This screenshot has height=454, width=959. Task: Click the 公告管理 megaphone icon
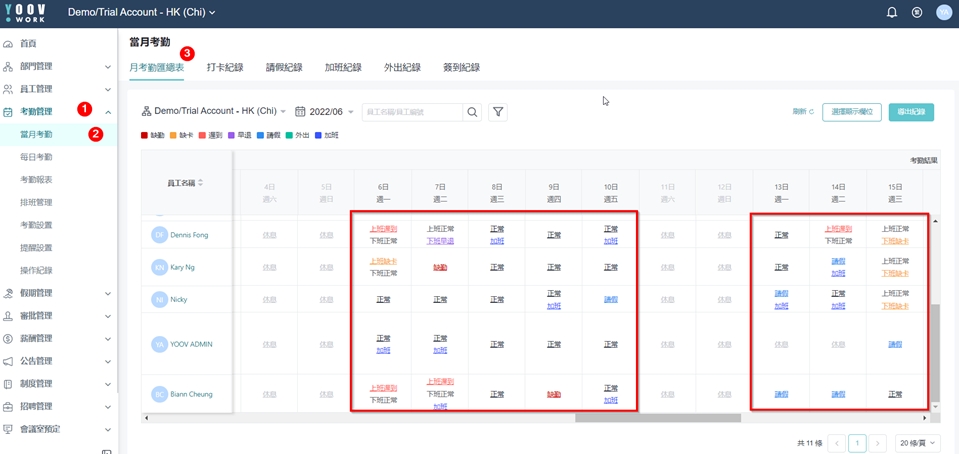(8, 361)
